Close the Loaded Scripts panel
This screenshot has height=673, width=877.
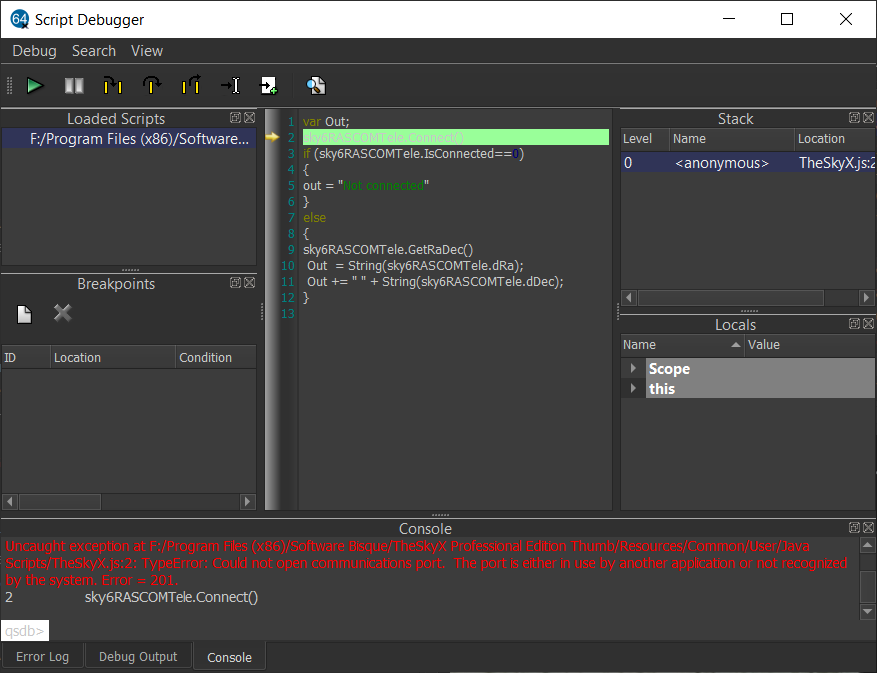click(x=249, y=117)
